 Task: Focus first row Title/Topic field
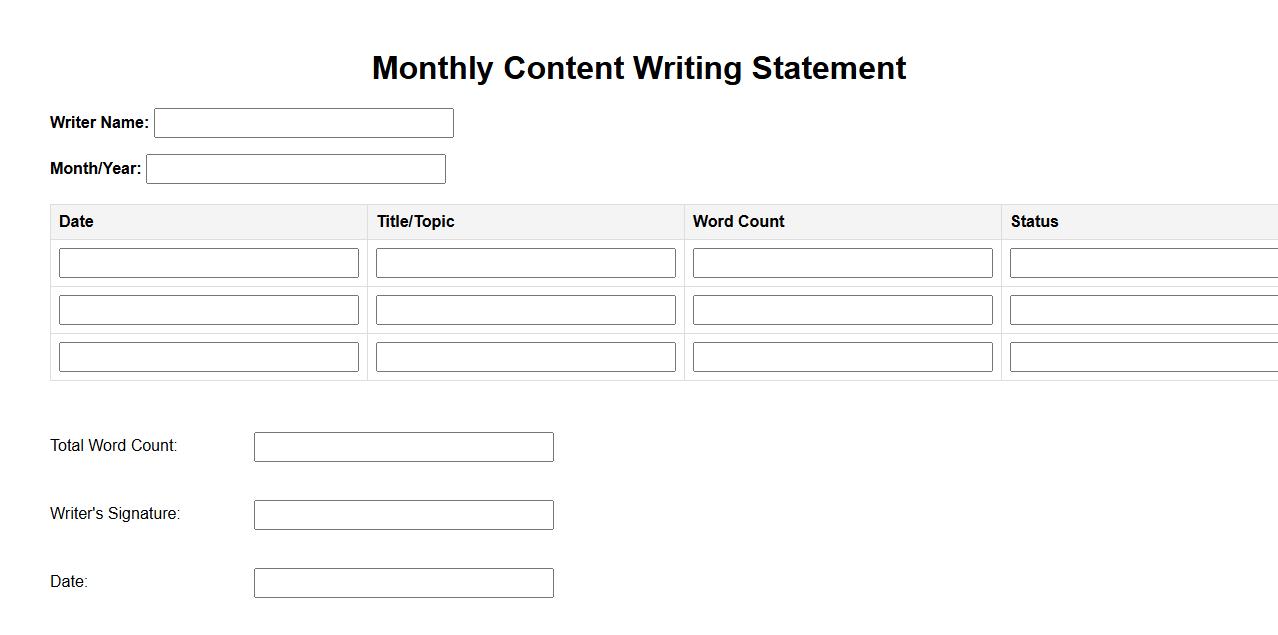pyautogui.click(x=525, y=263)
